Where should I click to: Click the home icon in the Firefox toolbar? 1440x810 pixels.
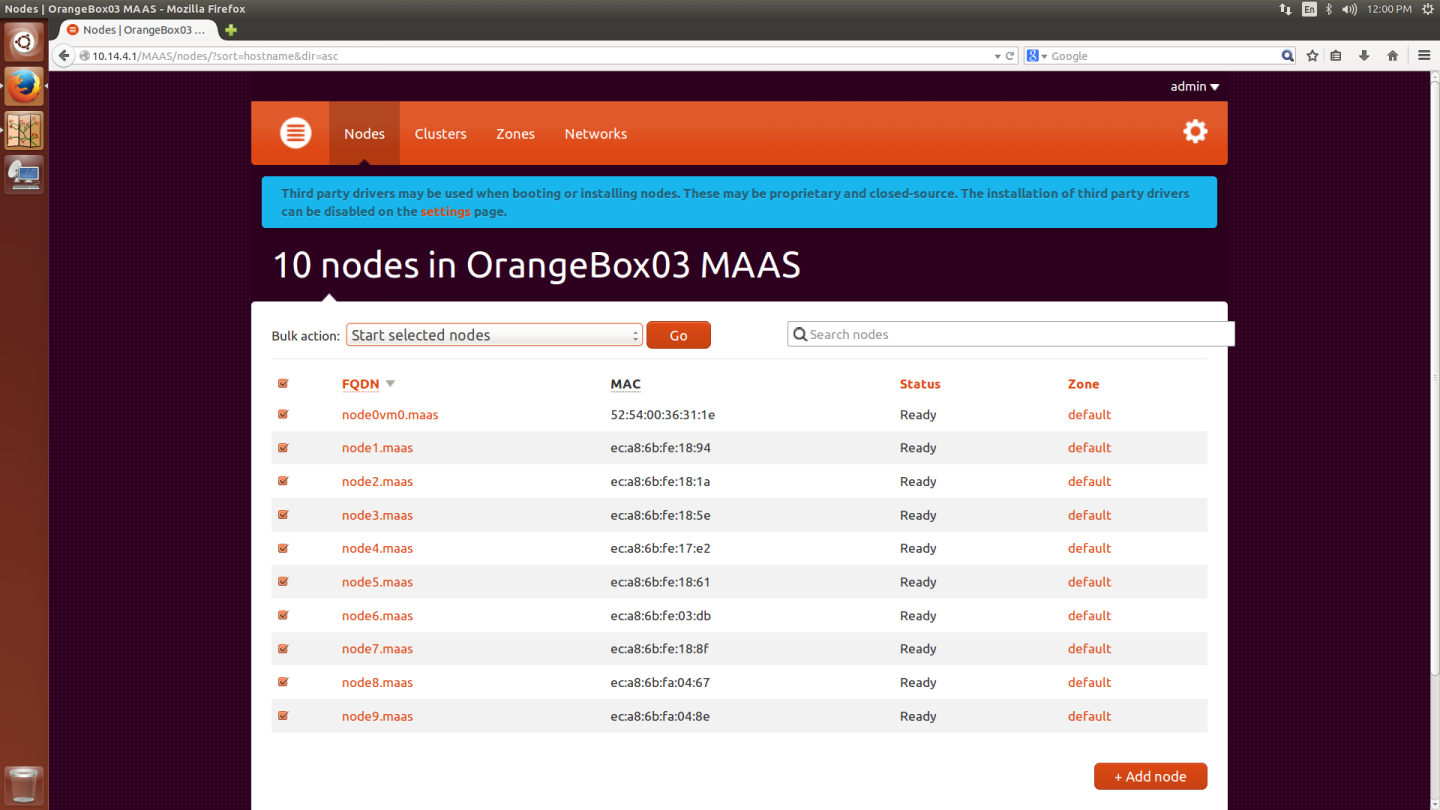pos(1392,55)
